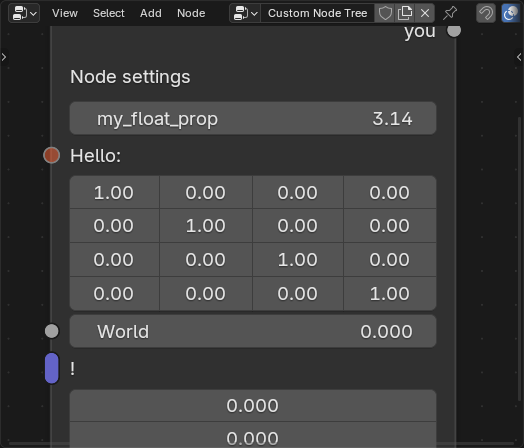
Task: Toggle the fake user shield icon
Action: click(x=385, y=13)
